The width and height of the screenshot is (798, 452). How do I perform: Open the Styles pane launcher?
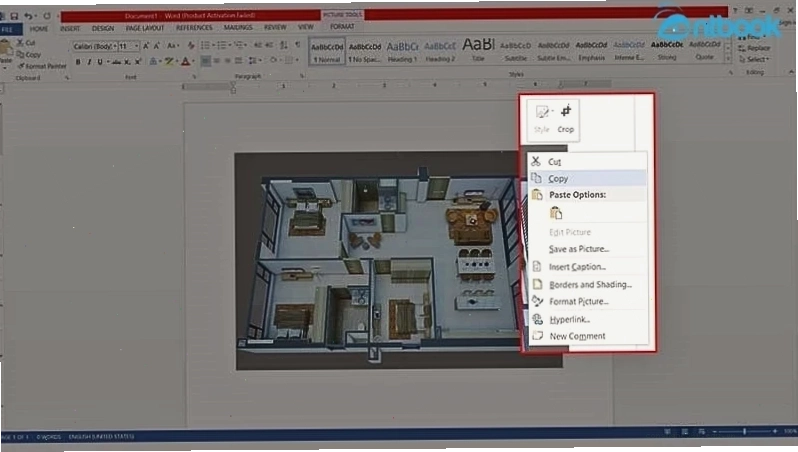[x=730, y=73]
